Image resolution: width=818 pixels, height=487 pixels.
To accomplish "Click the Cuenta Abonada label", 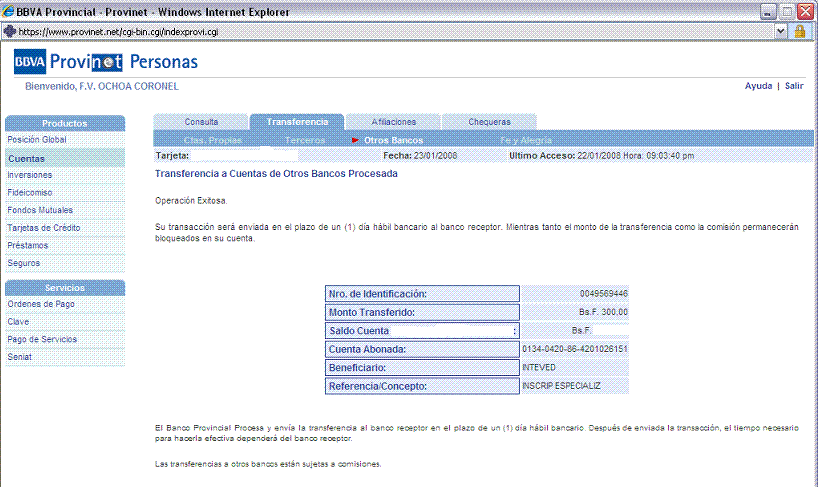I will pyautogui.click(x=422, y=349).
